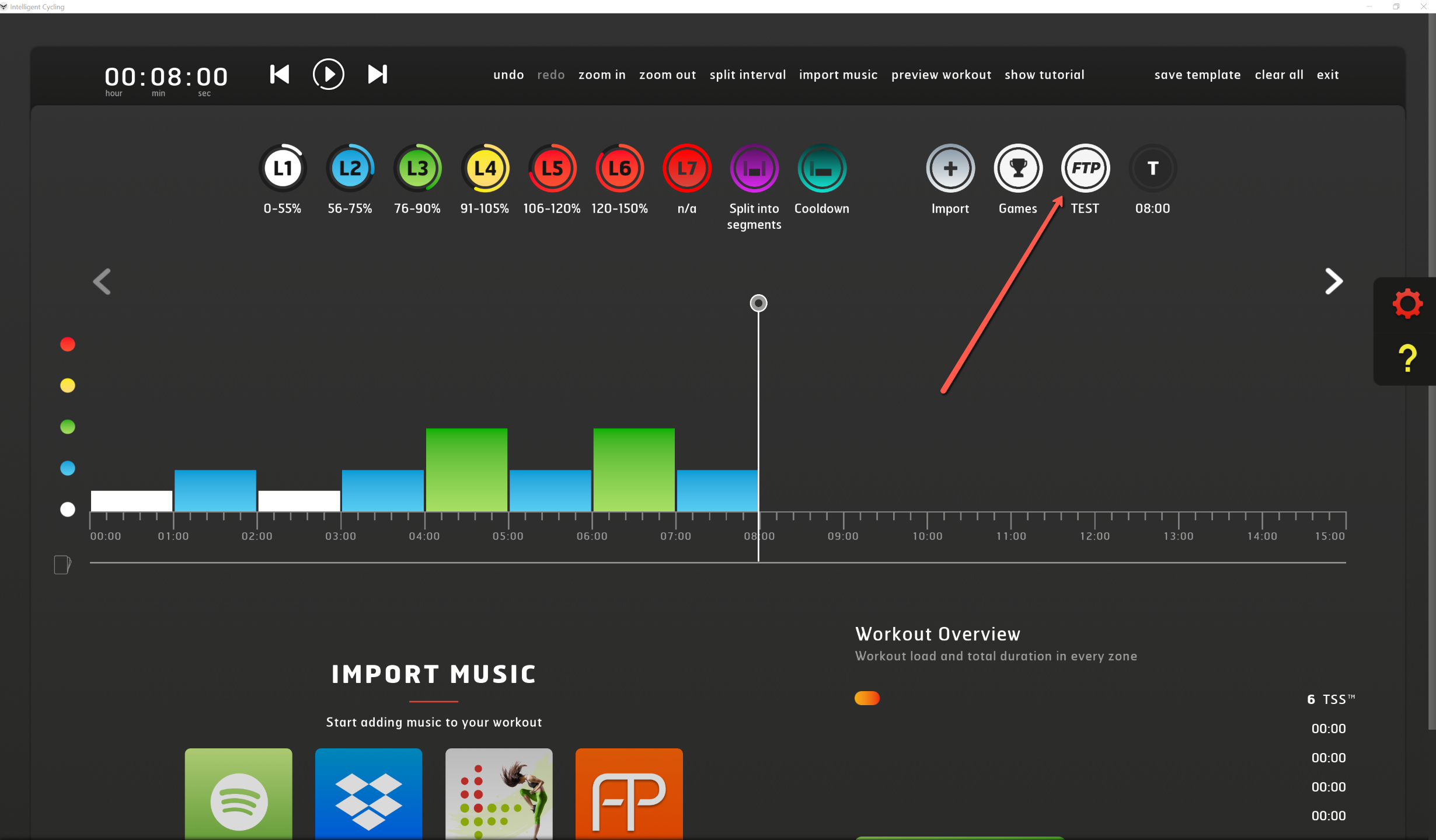
Task: Open the FTP TEST icon
Action: tap(1085, 169)
